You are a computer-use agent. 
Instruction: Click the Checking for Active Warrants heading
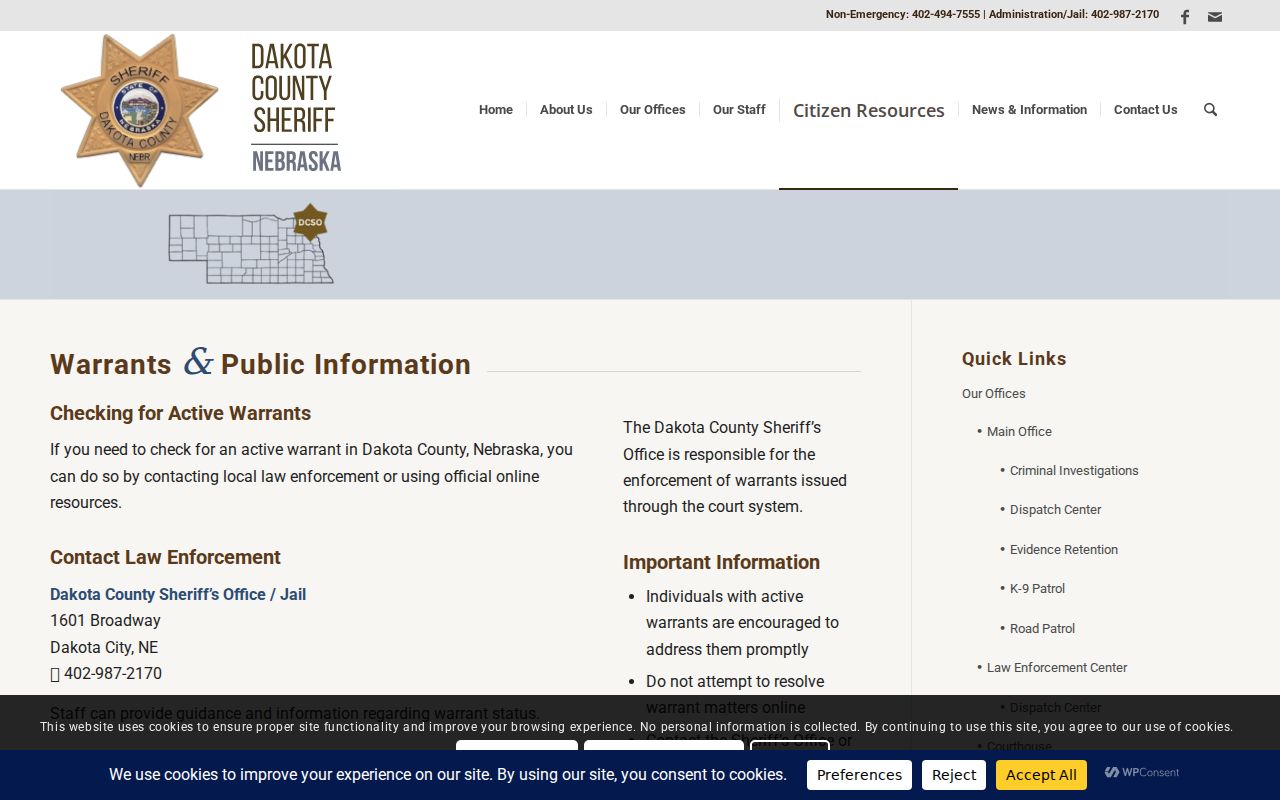tap(180, 413)
